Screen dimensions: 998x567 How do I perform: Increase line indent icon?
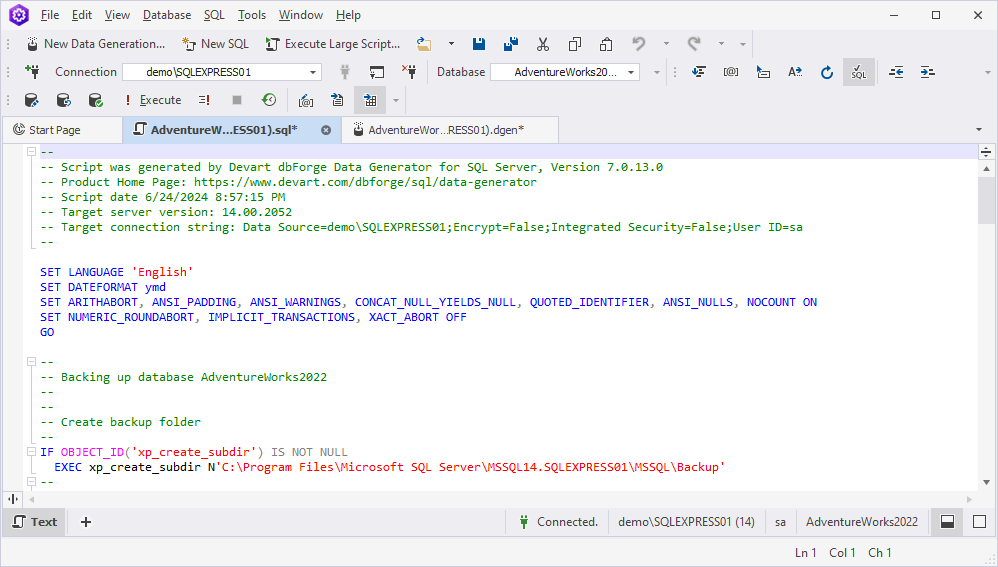point(927,72)
